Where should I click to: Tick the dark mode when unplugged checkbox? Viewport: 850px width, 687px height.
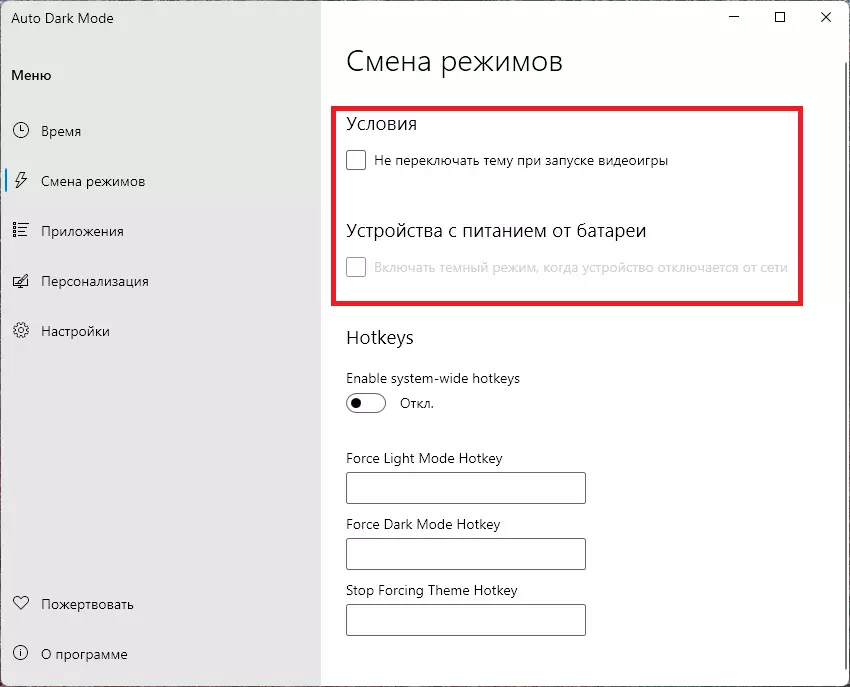click(356, 267)
